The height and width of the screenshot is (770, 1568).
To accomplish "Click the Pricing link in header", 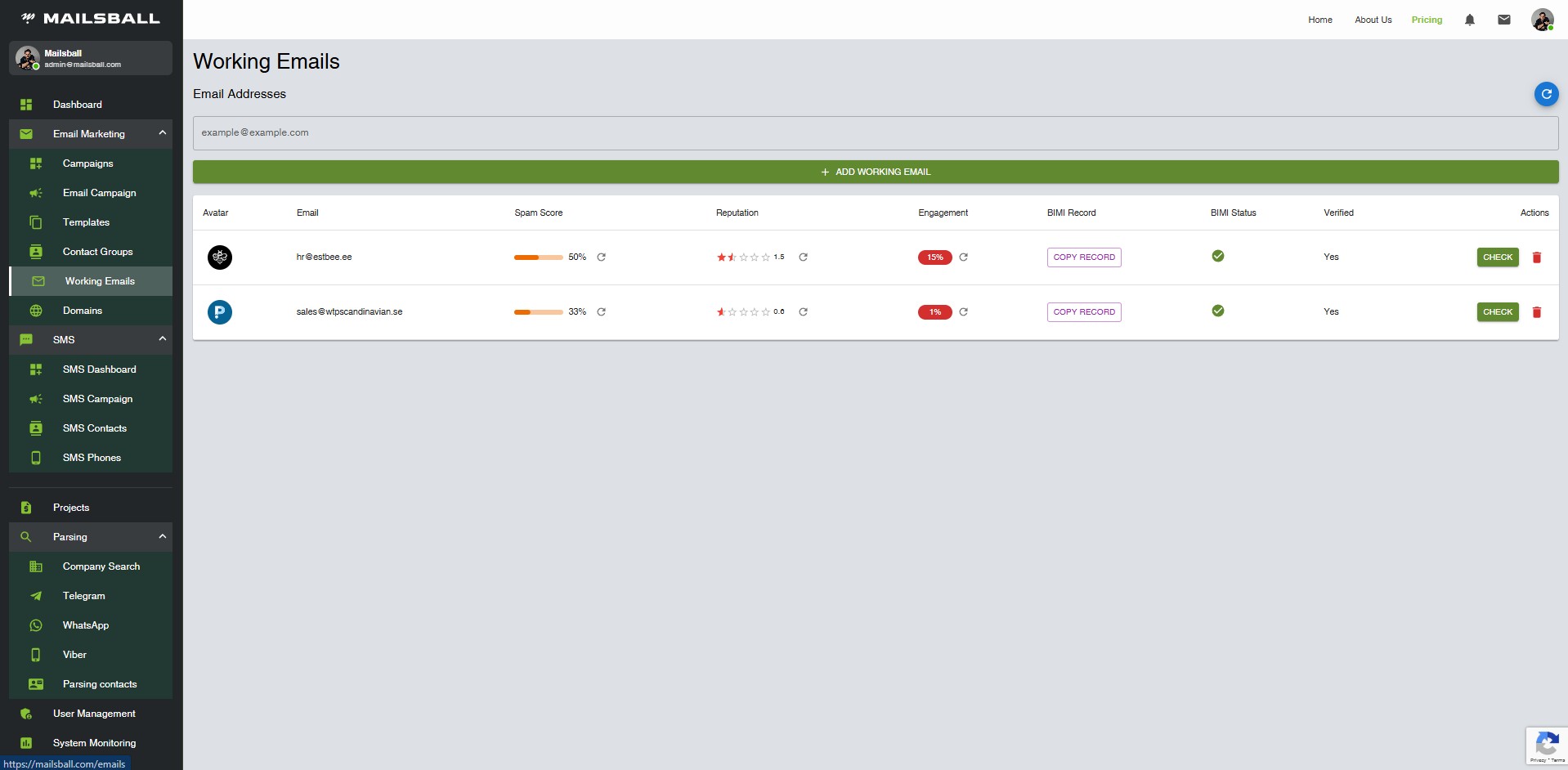I will pos(1426,20).
